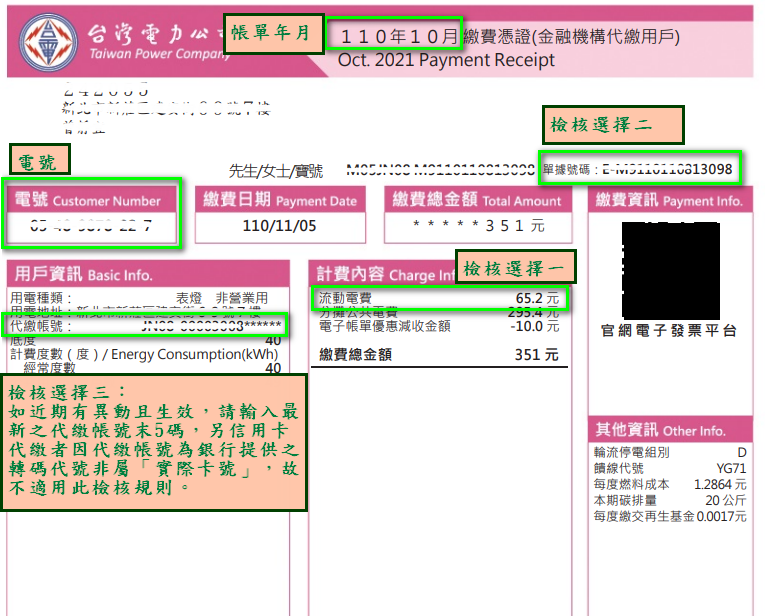
Task: Click the 其他資訊 Other Info header
Action: 670,430
